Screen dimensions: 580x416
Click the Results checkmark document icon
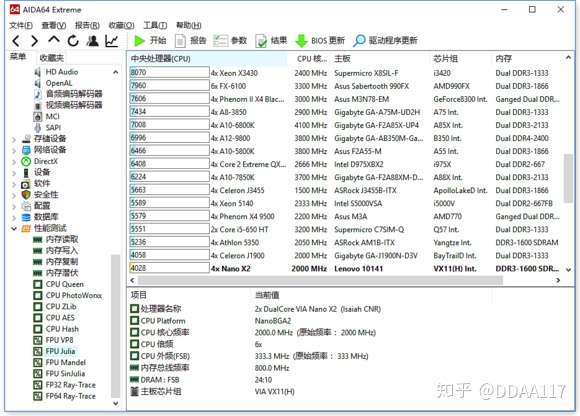coord(261,41)
